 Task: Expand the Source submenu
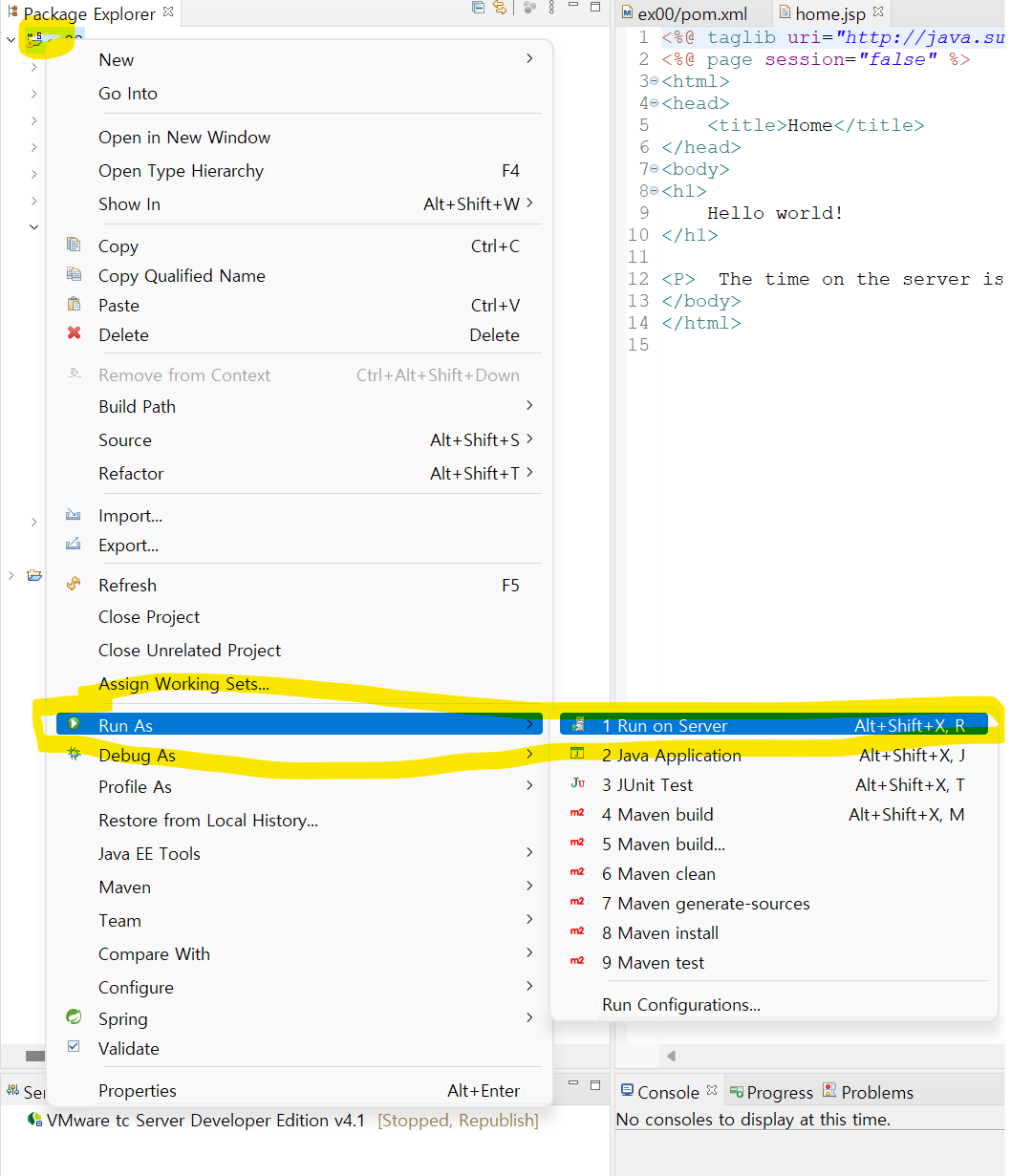pos(298,439)
